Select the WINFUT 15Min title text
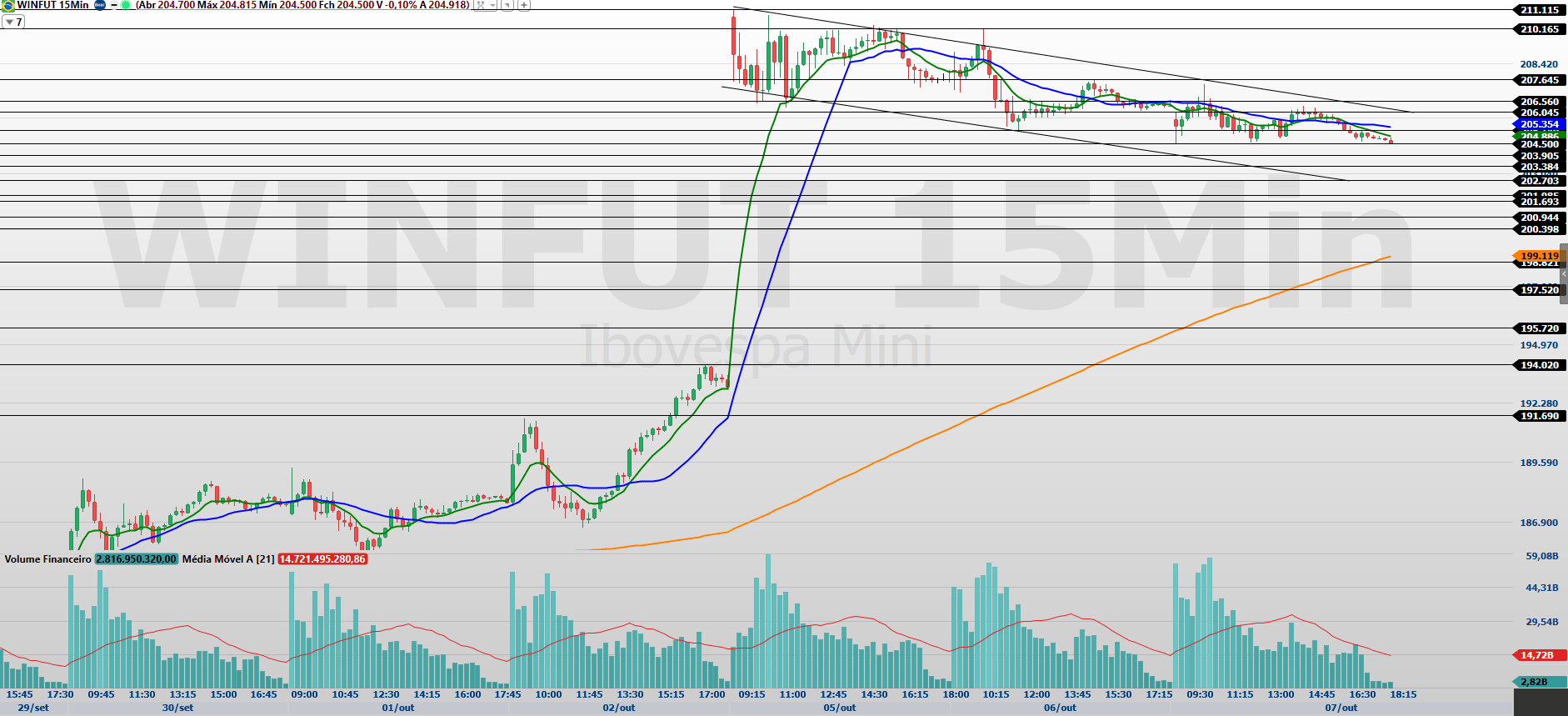This screenshot has height=716, width=1568. tap(52, 5)
